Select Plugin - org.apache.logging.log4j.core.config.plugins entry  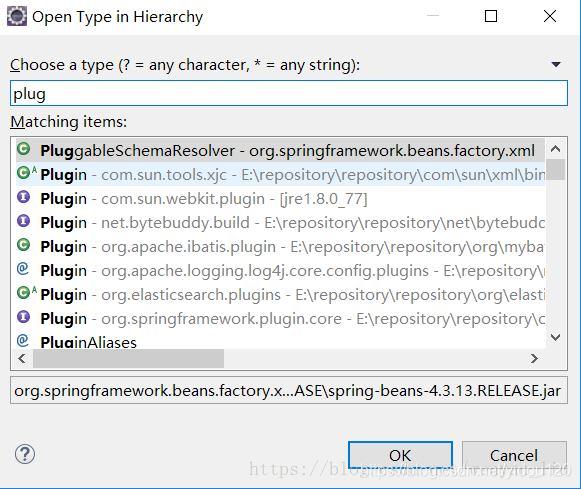tap(280, 270)
